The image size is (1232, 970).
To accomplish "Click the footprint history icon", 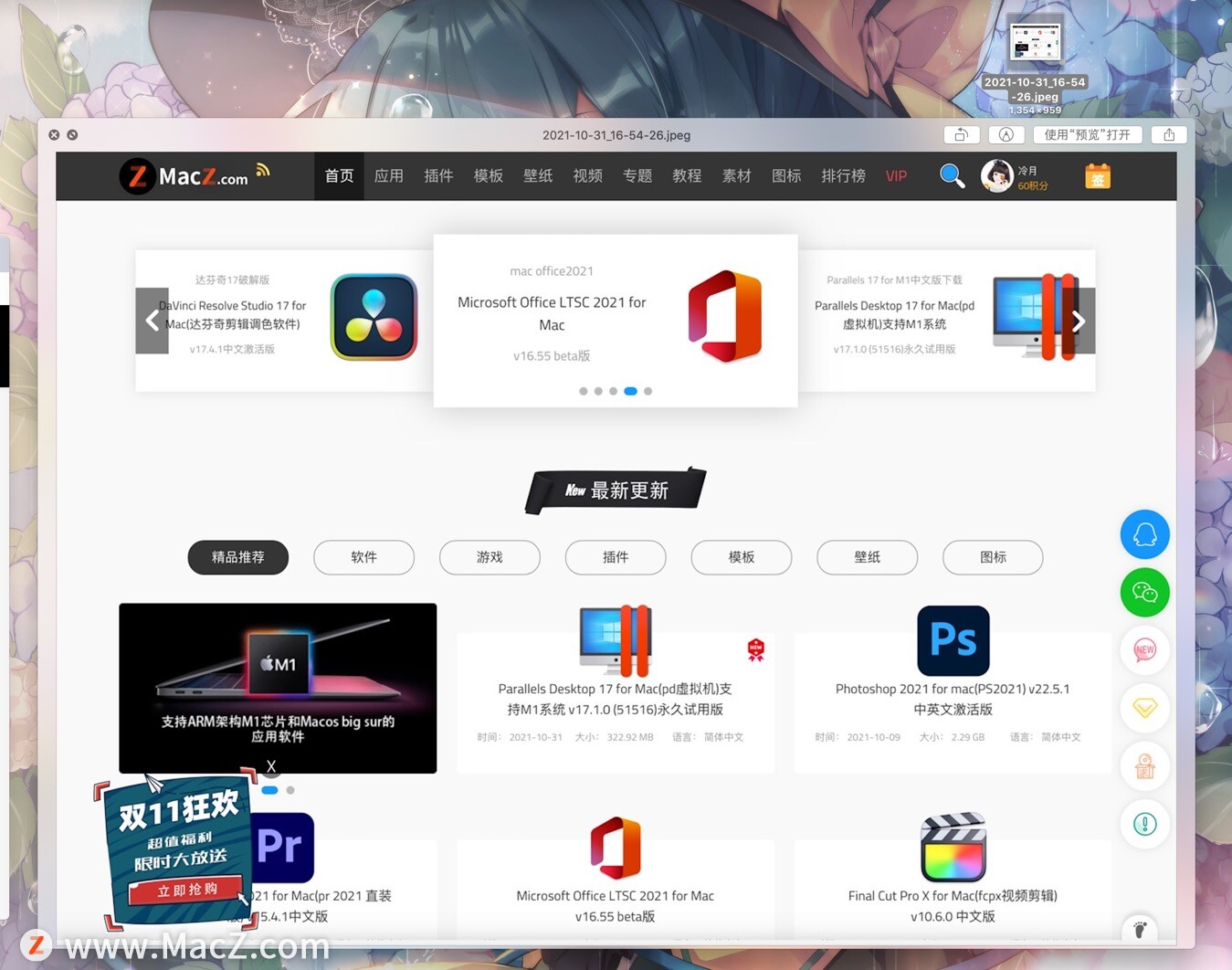I will (1140, 929).
